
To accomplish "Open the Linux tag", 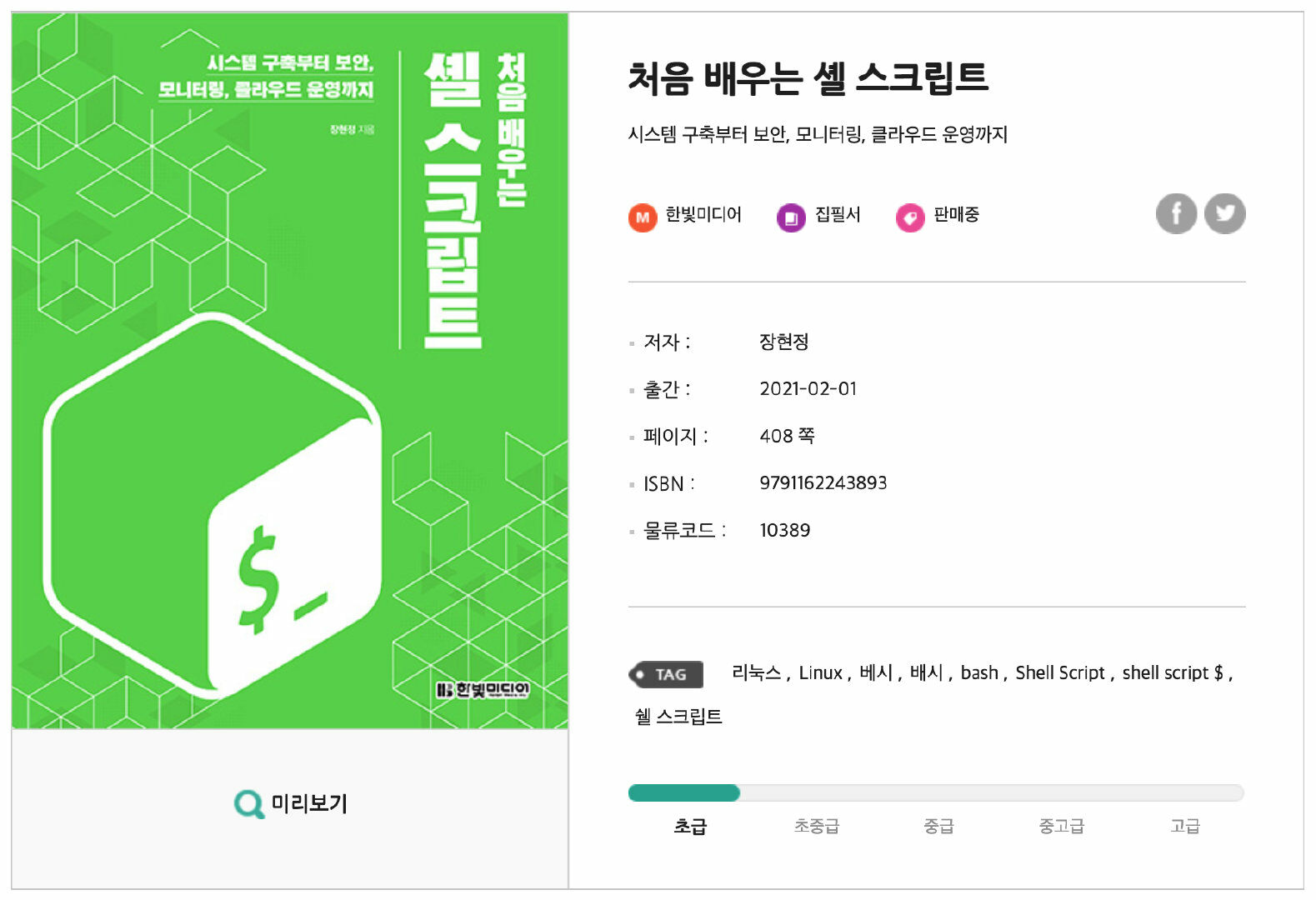I will point(820,673).
